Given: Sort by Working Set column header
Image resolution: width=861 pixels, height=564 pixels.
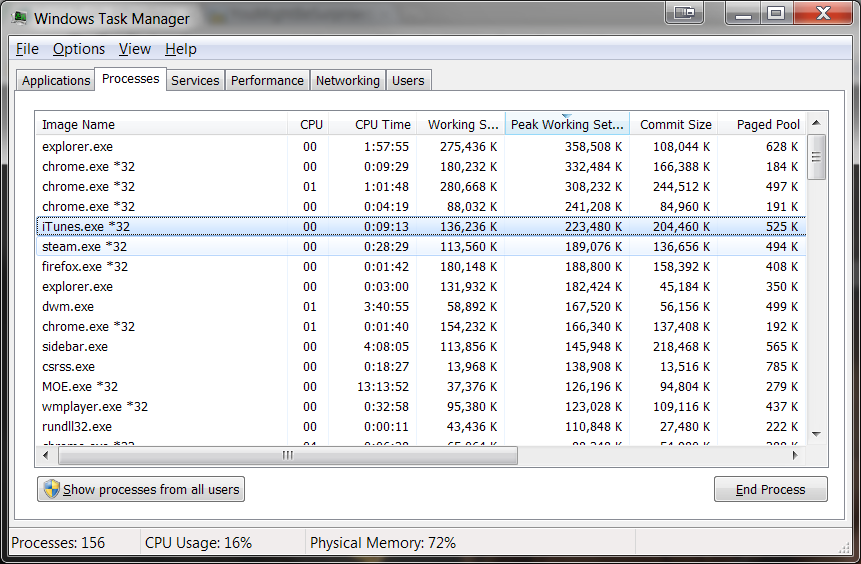Looking at the screenshot, I should click(461, 124).
